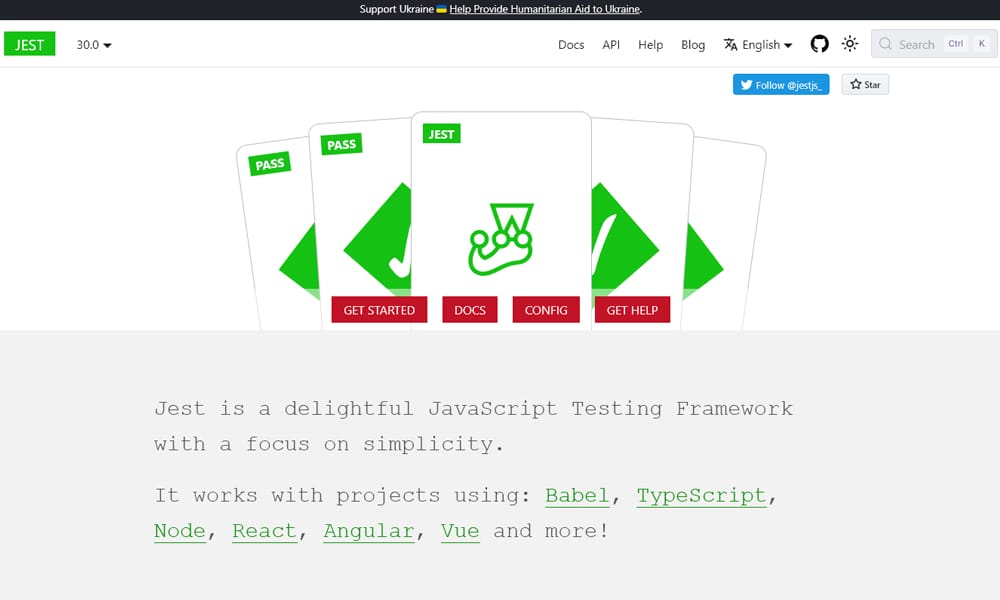Open the Docs menu item

point(571,45)
